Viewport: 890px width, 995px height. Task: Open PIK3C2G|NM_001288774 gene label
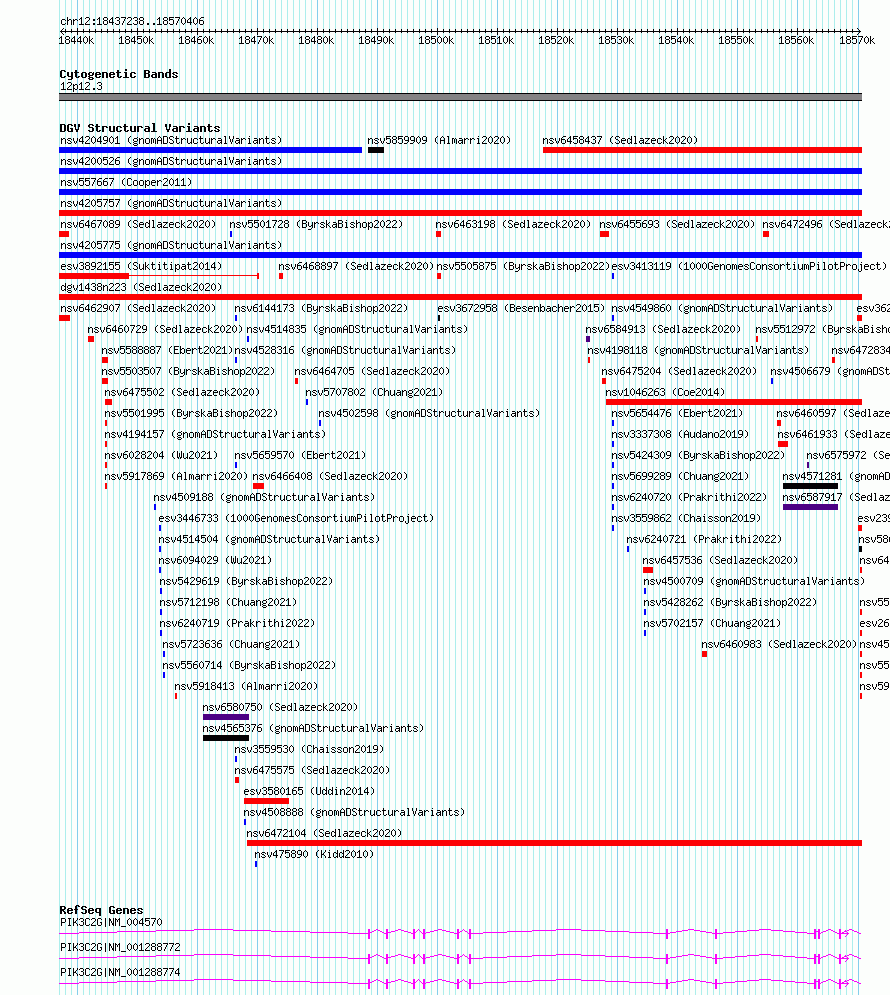121,972
